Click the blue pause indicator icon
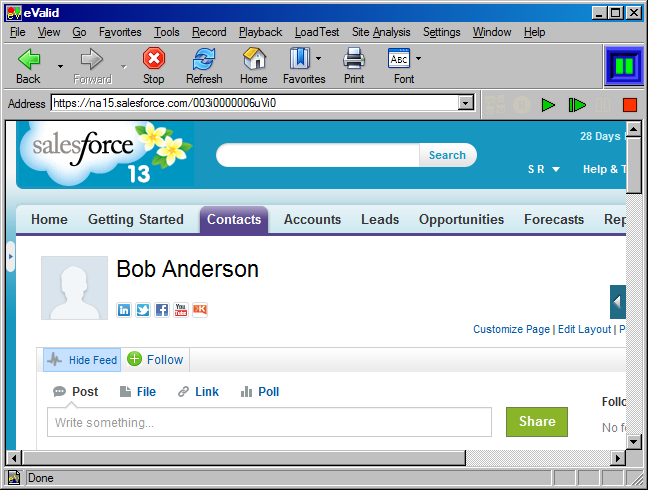 pos(624,66)
